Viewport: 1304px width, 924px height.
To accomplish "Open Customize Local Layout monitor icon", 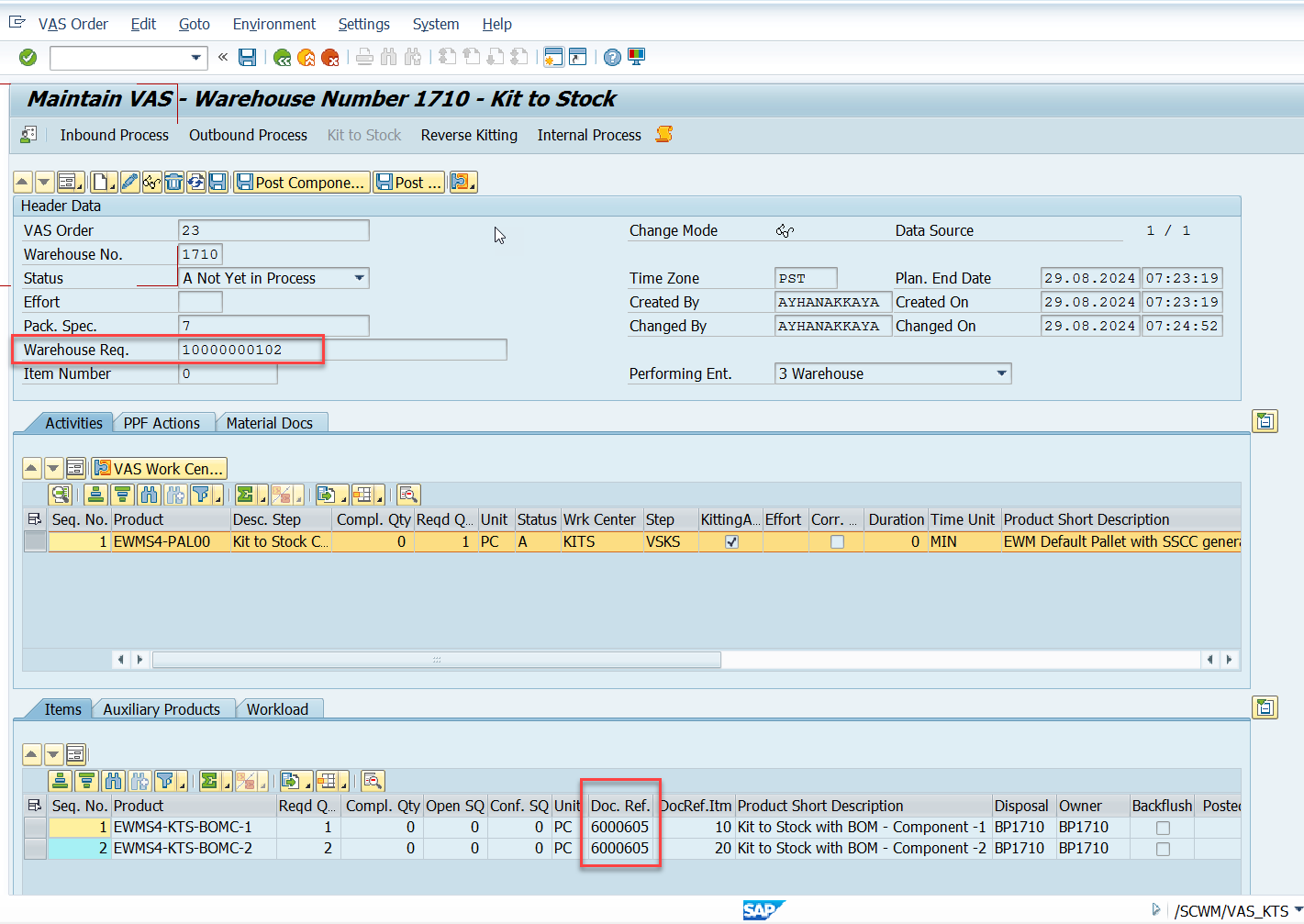I will point(636,57).
